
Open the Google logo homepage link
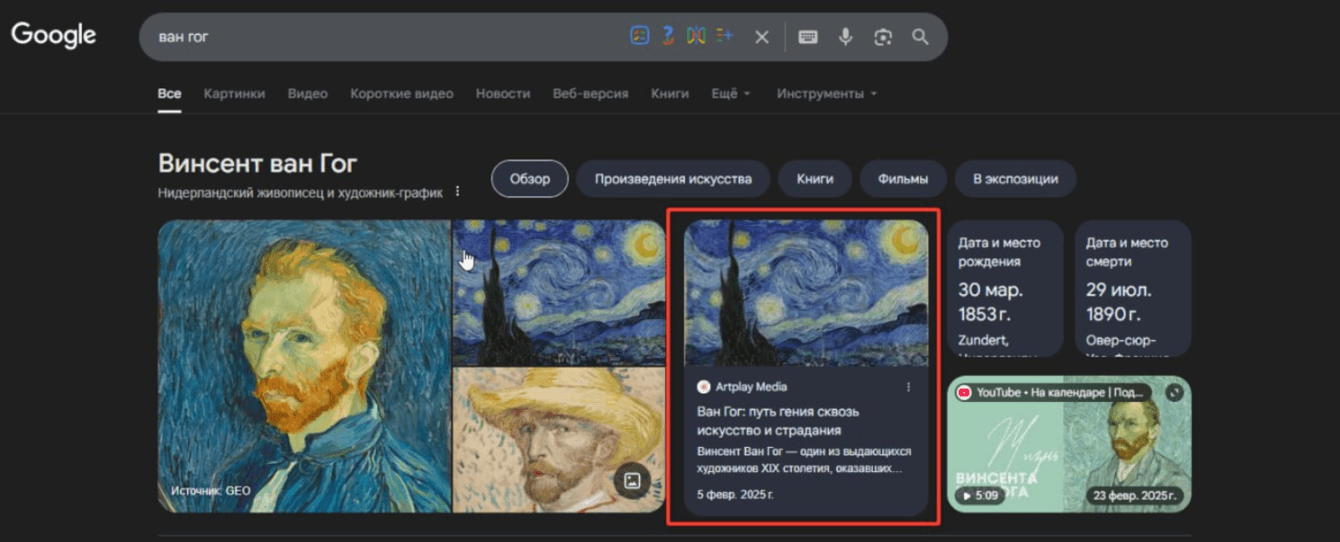pyautogui.click(x=54, y=35)
